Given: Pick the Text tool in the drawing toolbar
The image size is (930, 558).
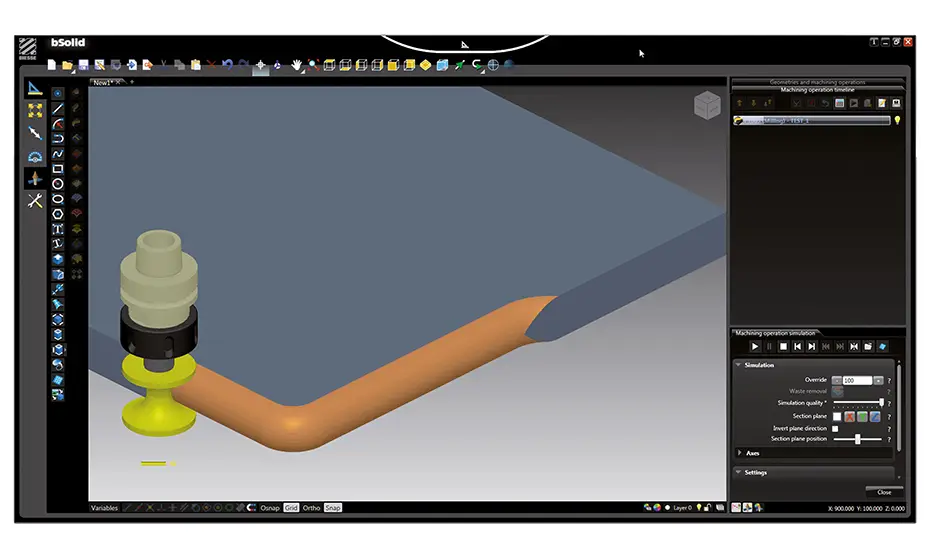Looking at the screenshot, I should [x=58, y=229].
